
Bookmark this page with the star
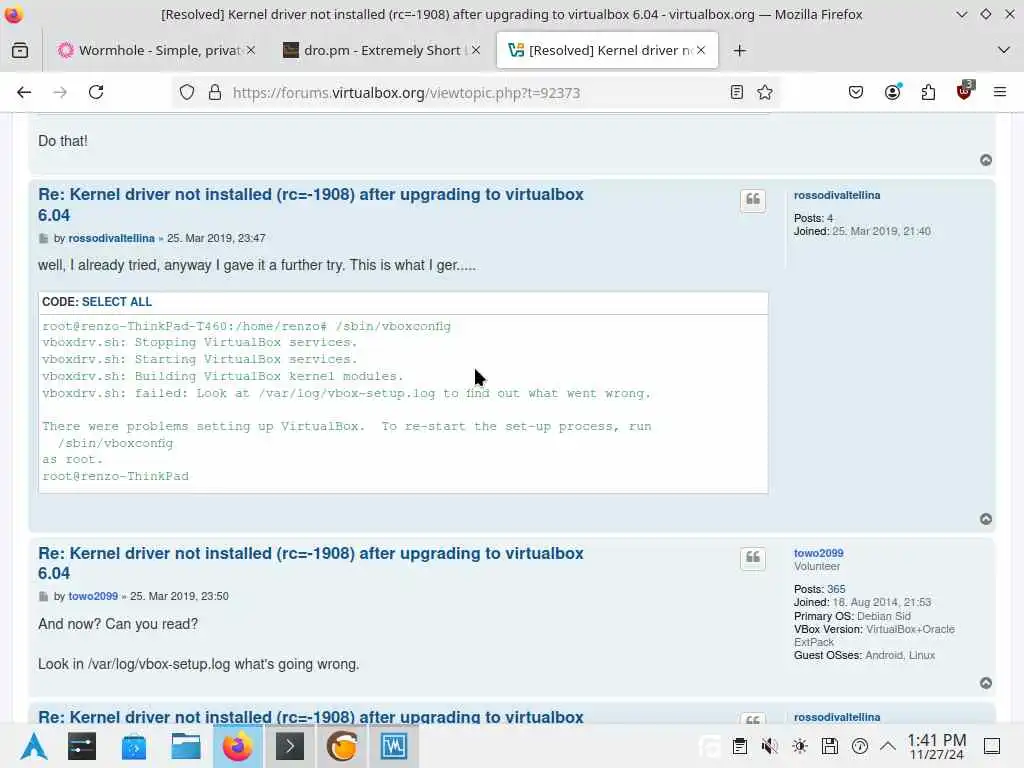[x=765, y=93]
